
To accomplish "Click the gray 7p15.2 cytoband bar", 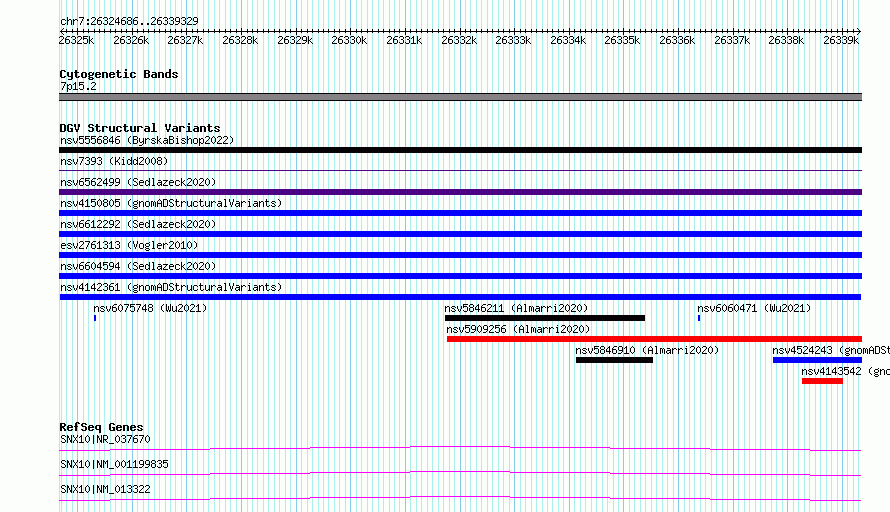I will [460, 97].
